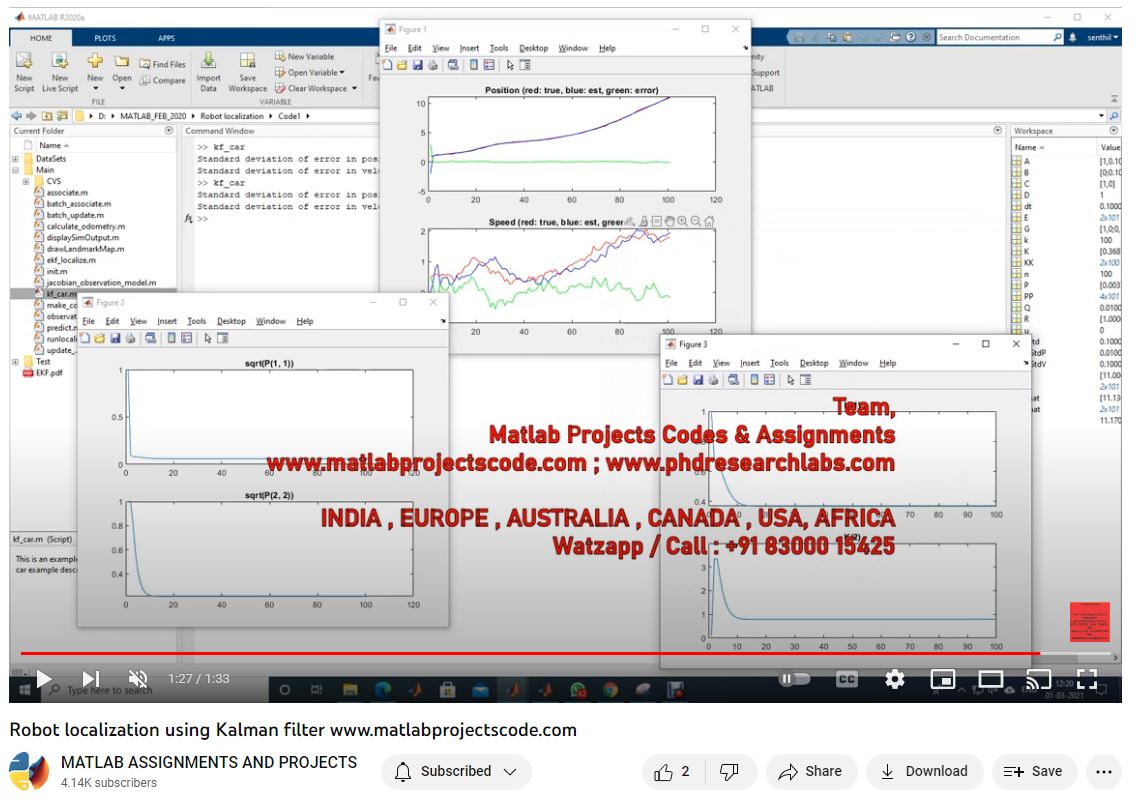1135x805 pixels.
Task: Click the channel's Python-logo avatar
Action: [29, 771]
